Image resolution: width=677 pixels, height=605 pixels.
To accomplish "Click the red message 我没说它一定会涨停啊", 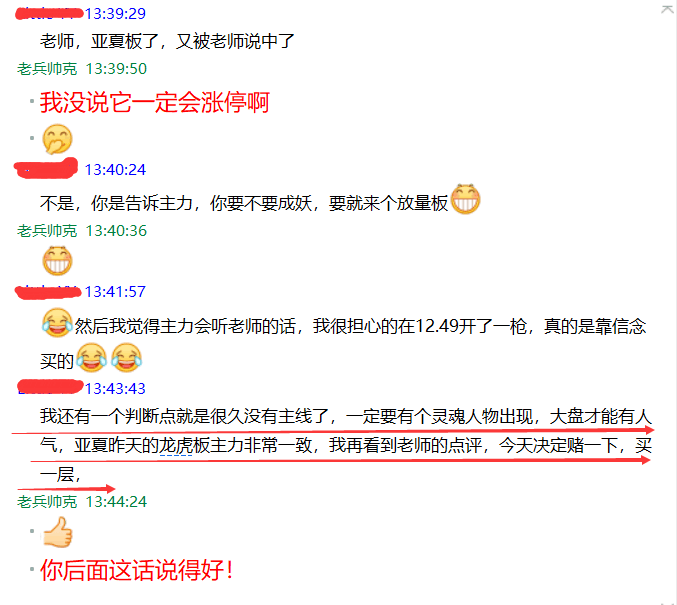I will pos(155,103).
